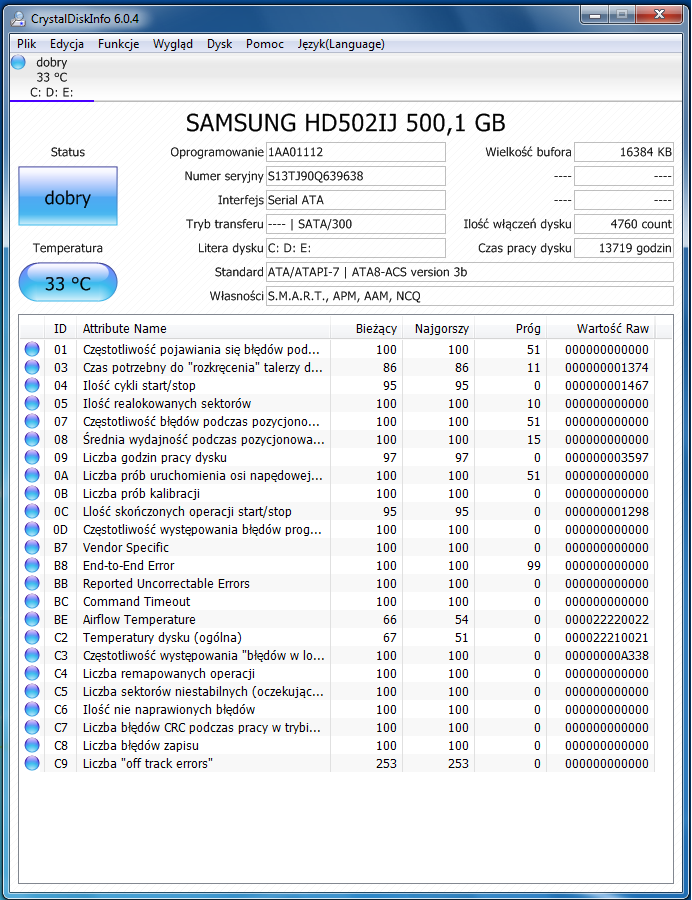
Task: Click the 33 °C temperature button
Action: pos(68,282)
